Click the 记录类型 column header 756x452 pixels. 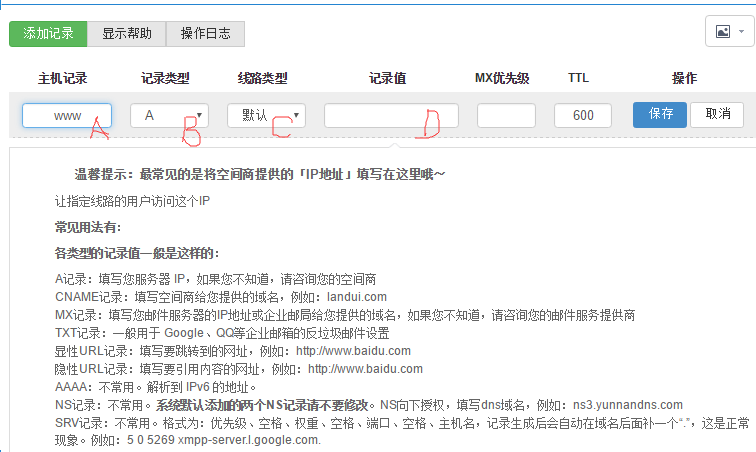[165, 78]
